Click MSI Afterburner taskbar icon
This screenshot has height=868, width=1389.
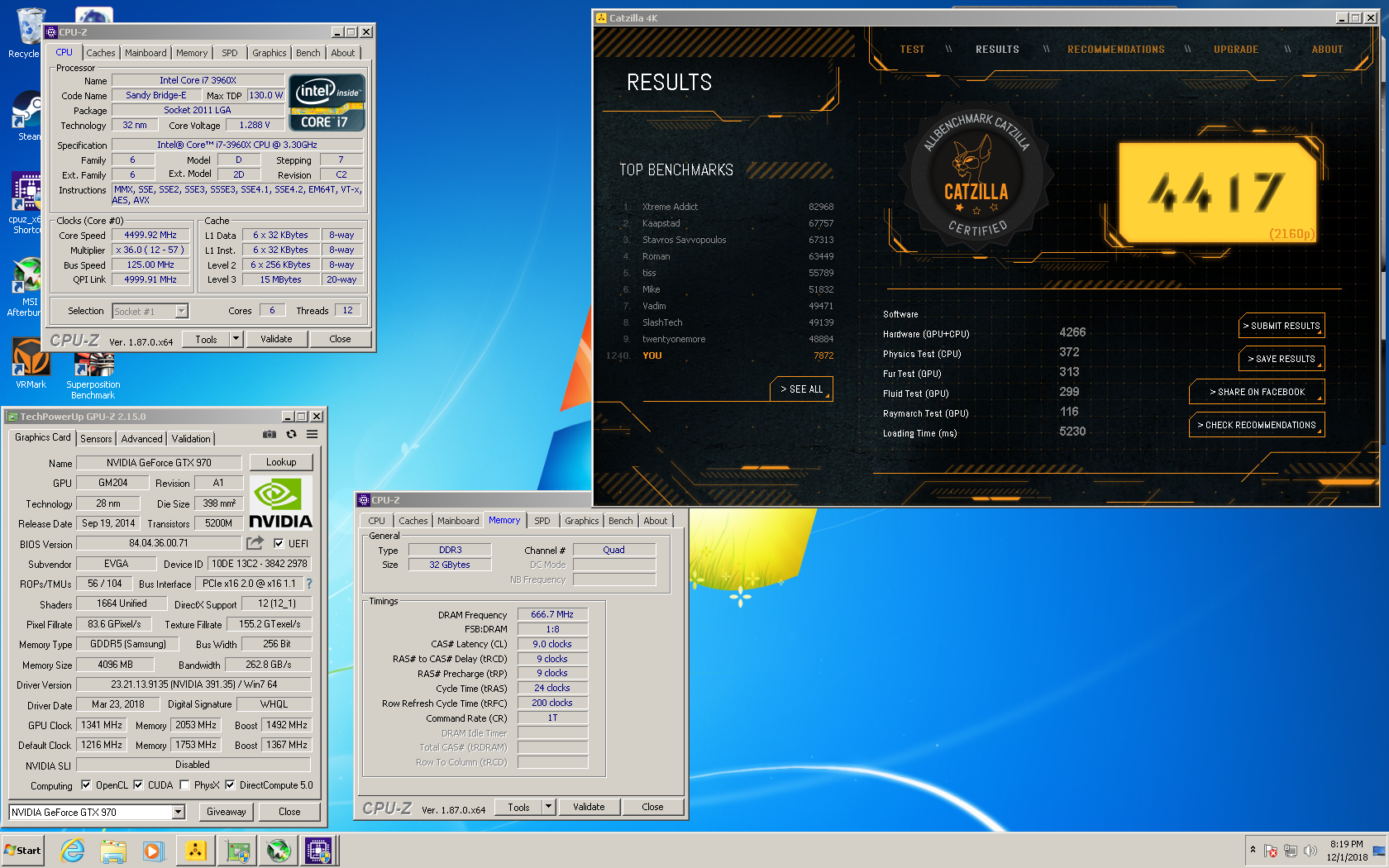279,851
